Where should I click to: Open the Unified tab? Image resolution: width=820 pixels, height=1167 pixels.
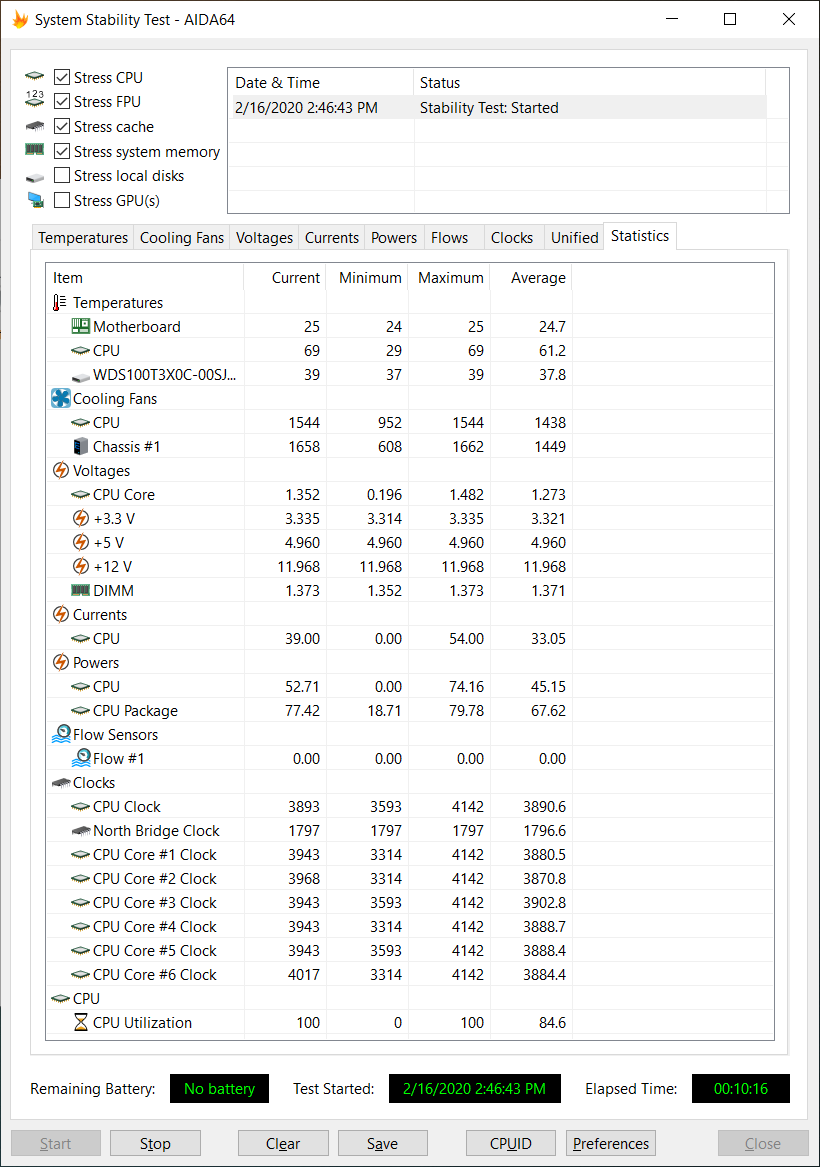point(574,237)
